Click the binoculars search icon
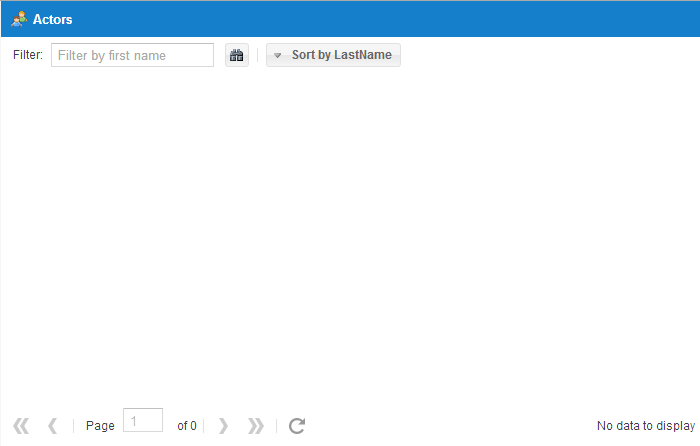Image resolution: width=700 pixels, height=446 pixels. click(237, 55)
